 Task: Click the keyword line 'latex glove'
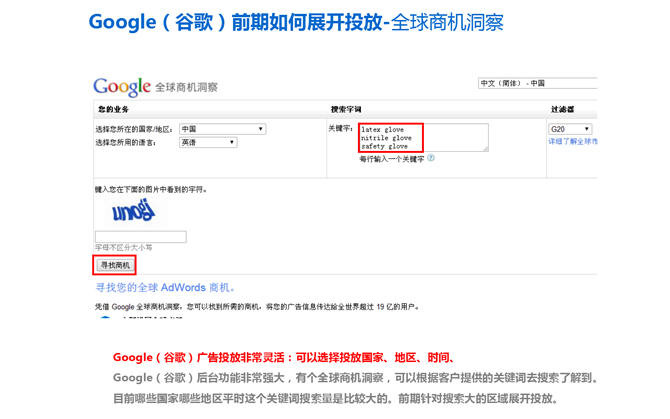(382, 129)
